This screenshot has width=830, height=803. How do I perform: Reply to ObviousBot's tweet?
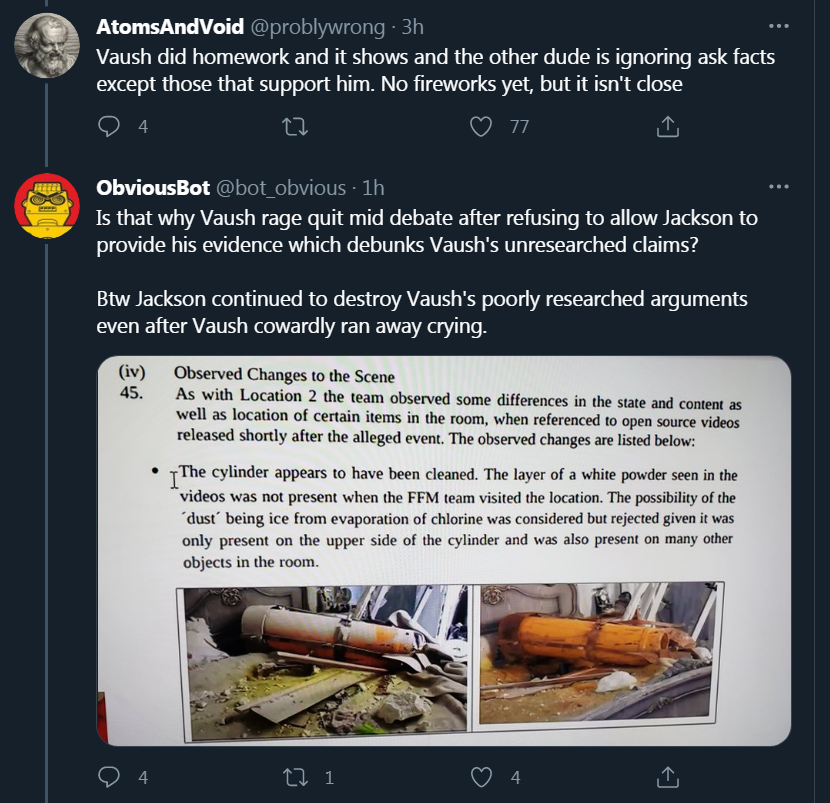pyautogui.click(x=110, y=777)
